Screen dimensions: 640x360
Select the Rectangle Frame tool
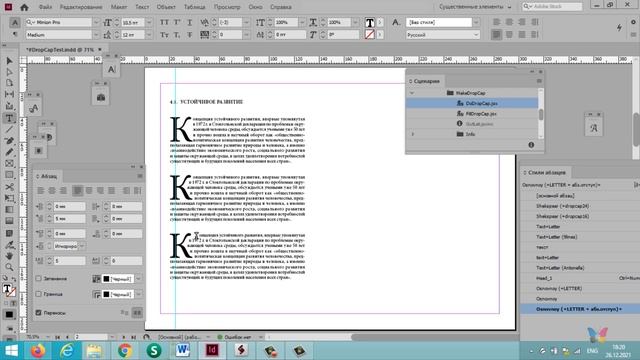(x=9, y=163)
